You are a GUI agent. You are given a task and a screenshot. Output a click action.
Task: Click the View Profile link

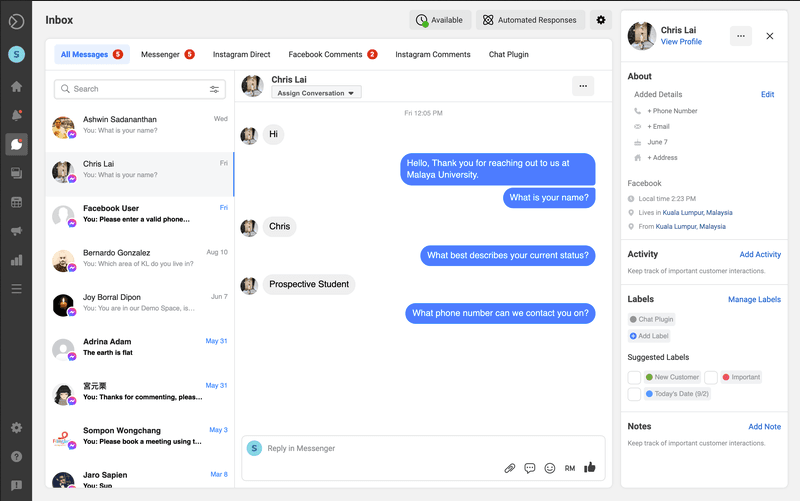681,42
